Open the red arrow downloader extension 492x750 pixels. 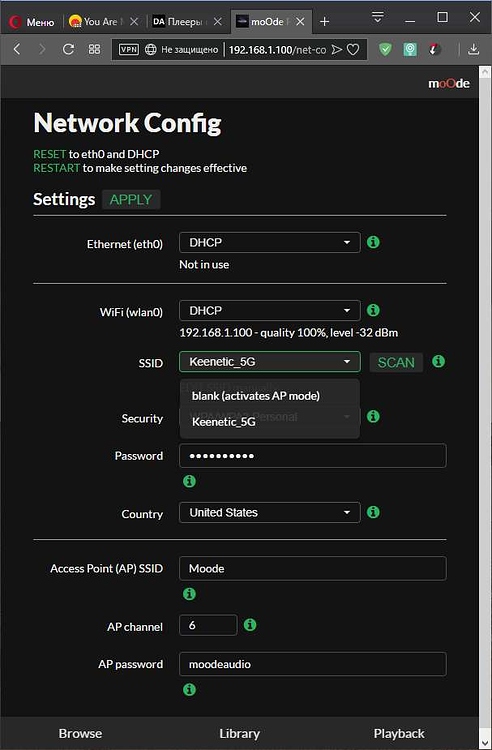(434, 49)
